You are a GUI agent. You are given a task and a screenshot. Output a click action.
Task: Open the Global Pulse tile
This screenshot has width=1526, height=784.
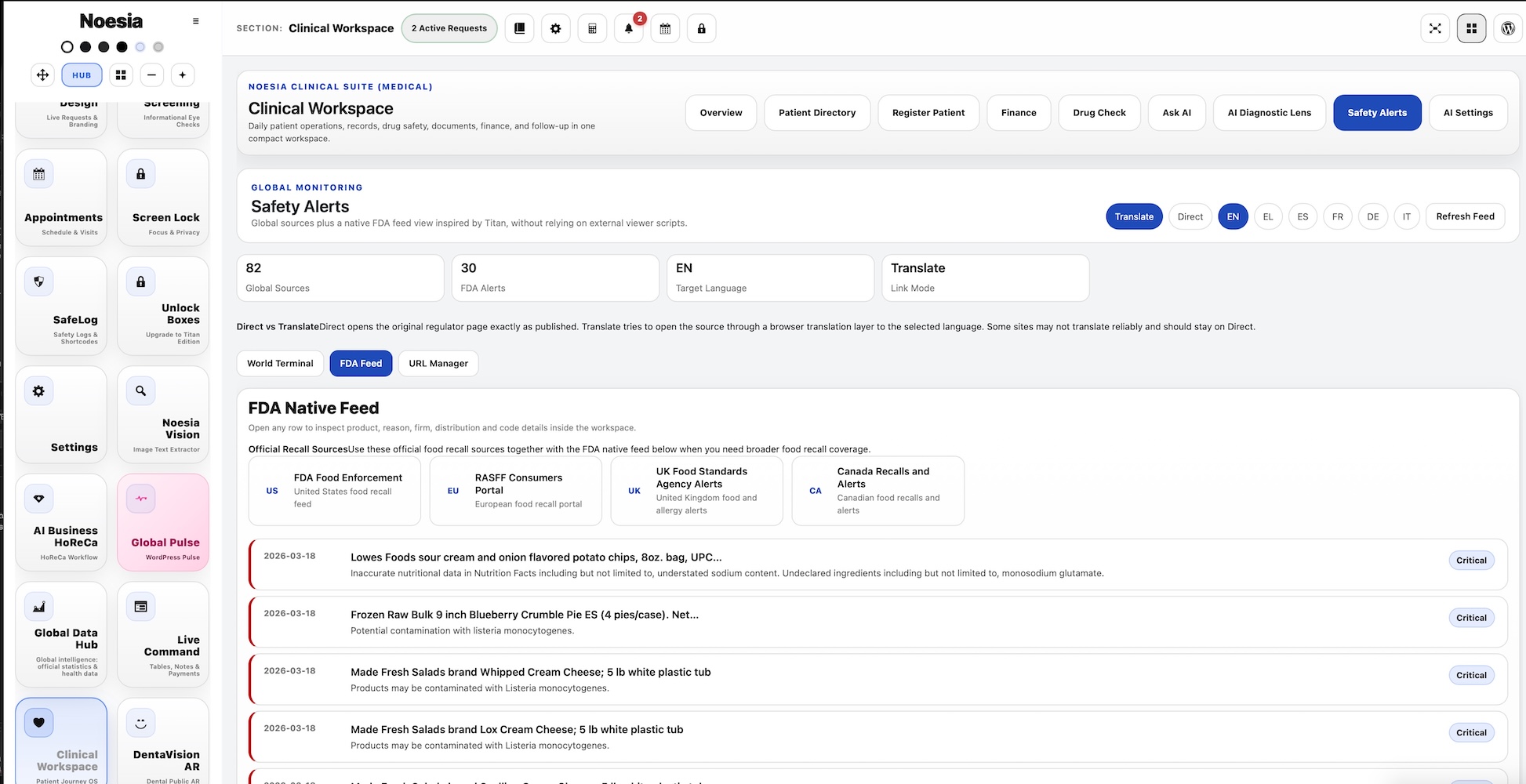163,522
